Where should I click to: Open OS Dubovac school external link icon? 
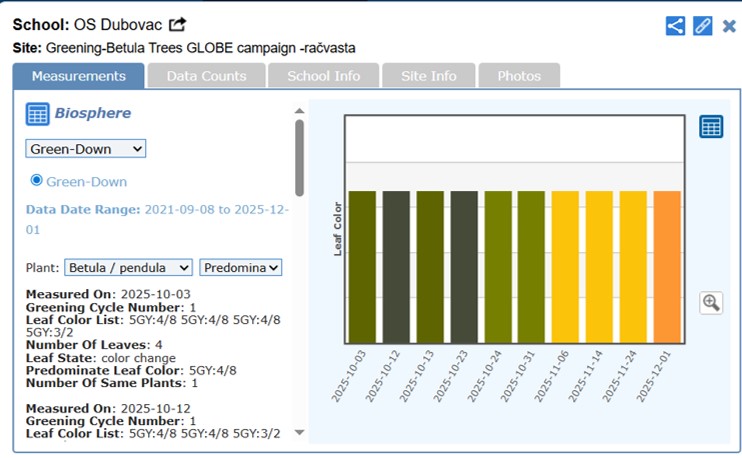point(177,25)
